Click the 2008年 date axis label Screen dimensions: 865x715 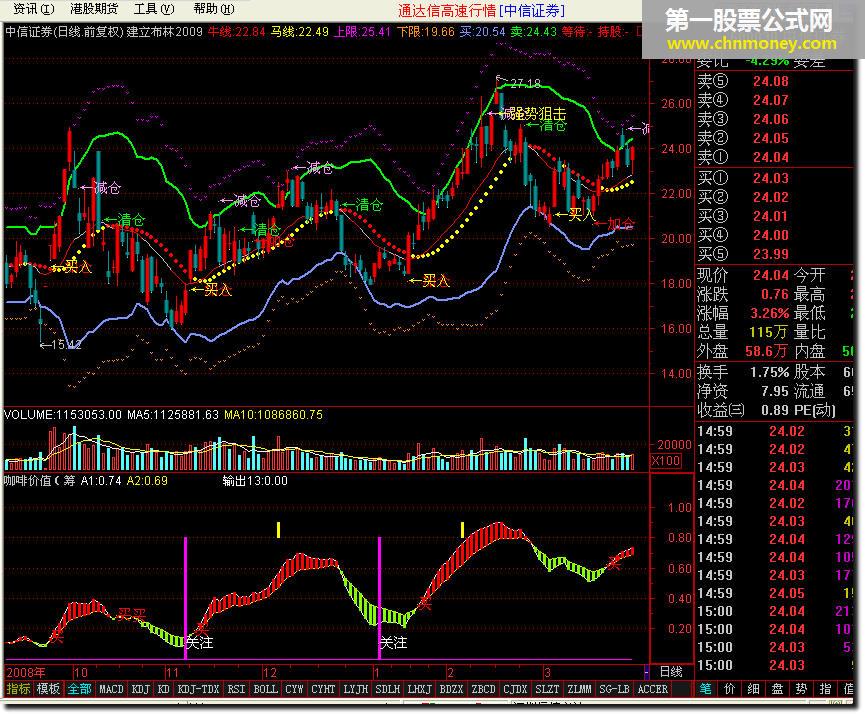26,672
